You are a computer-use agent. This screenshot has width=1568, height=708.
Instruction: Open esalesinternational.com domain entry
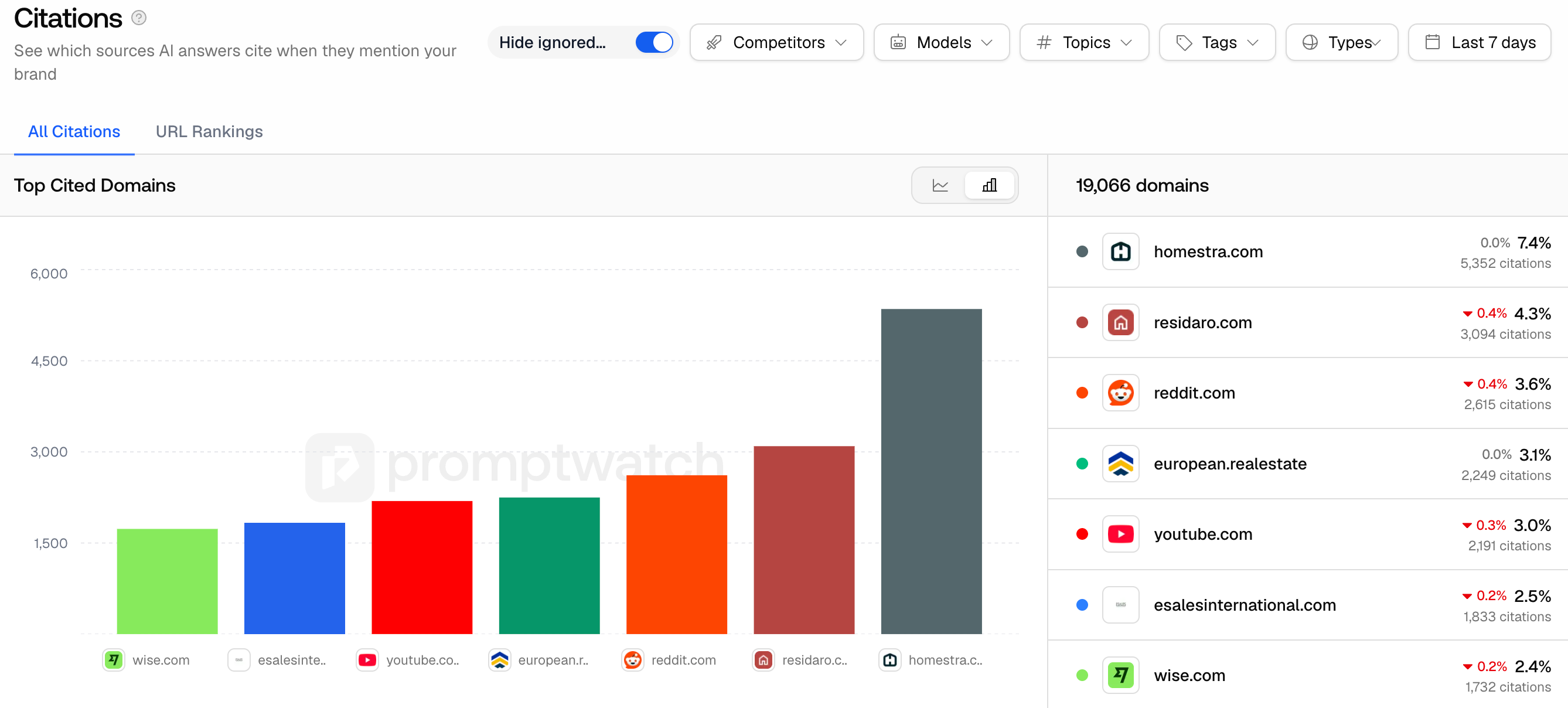[x=1307, y=604]
